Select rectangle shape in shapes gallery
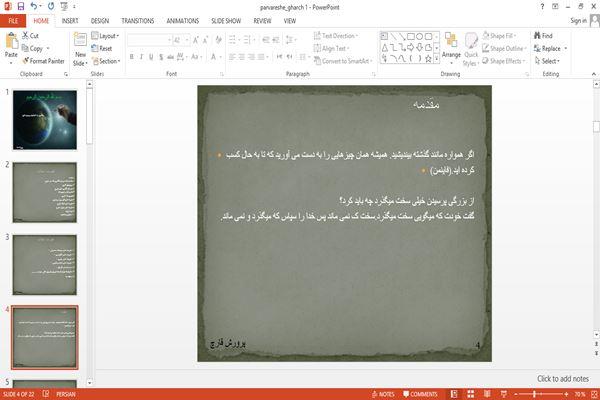Viewport: 600px width, 400px height. (411, 37)
